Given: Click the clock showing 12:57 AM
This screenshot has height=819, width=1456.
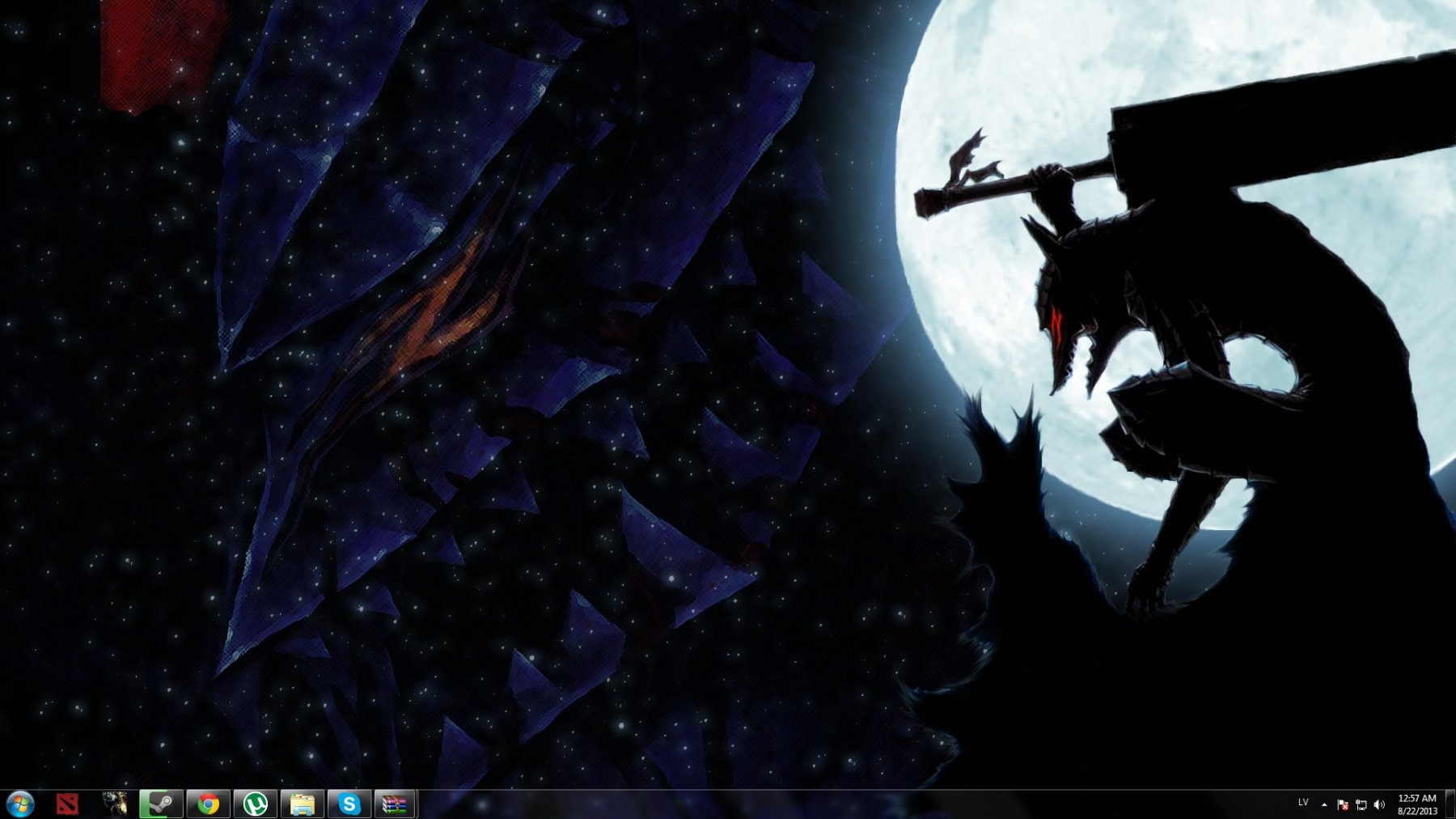Looking at the screenshot, I should tap(1417, 804).
